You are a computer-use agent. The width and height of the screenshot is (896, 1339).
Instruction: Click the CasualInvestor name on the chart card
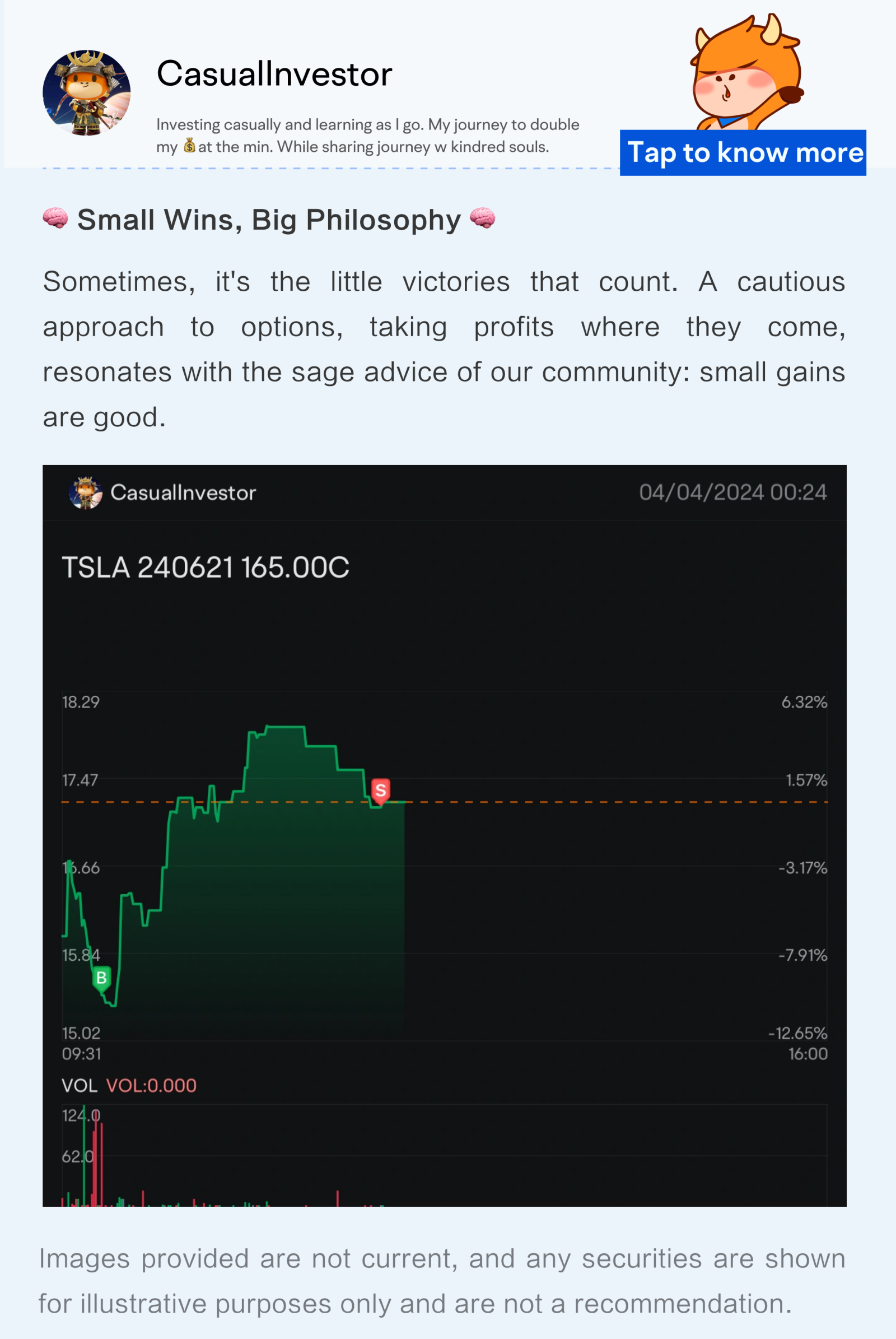click(183, 493)
